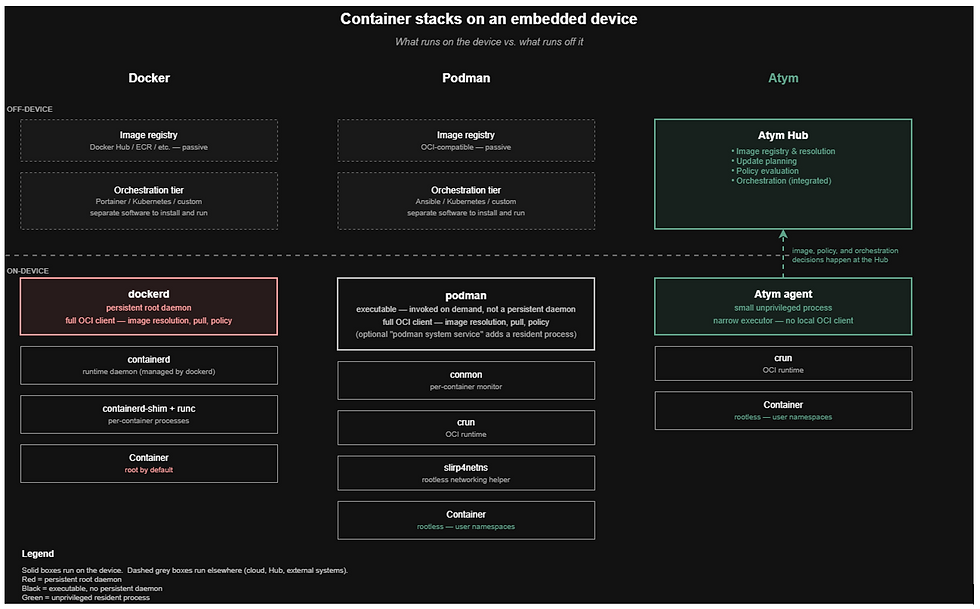Click the "slirp4netns" rootless networking helper box

tap(466, 473)
